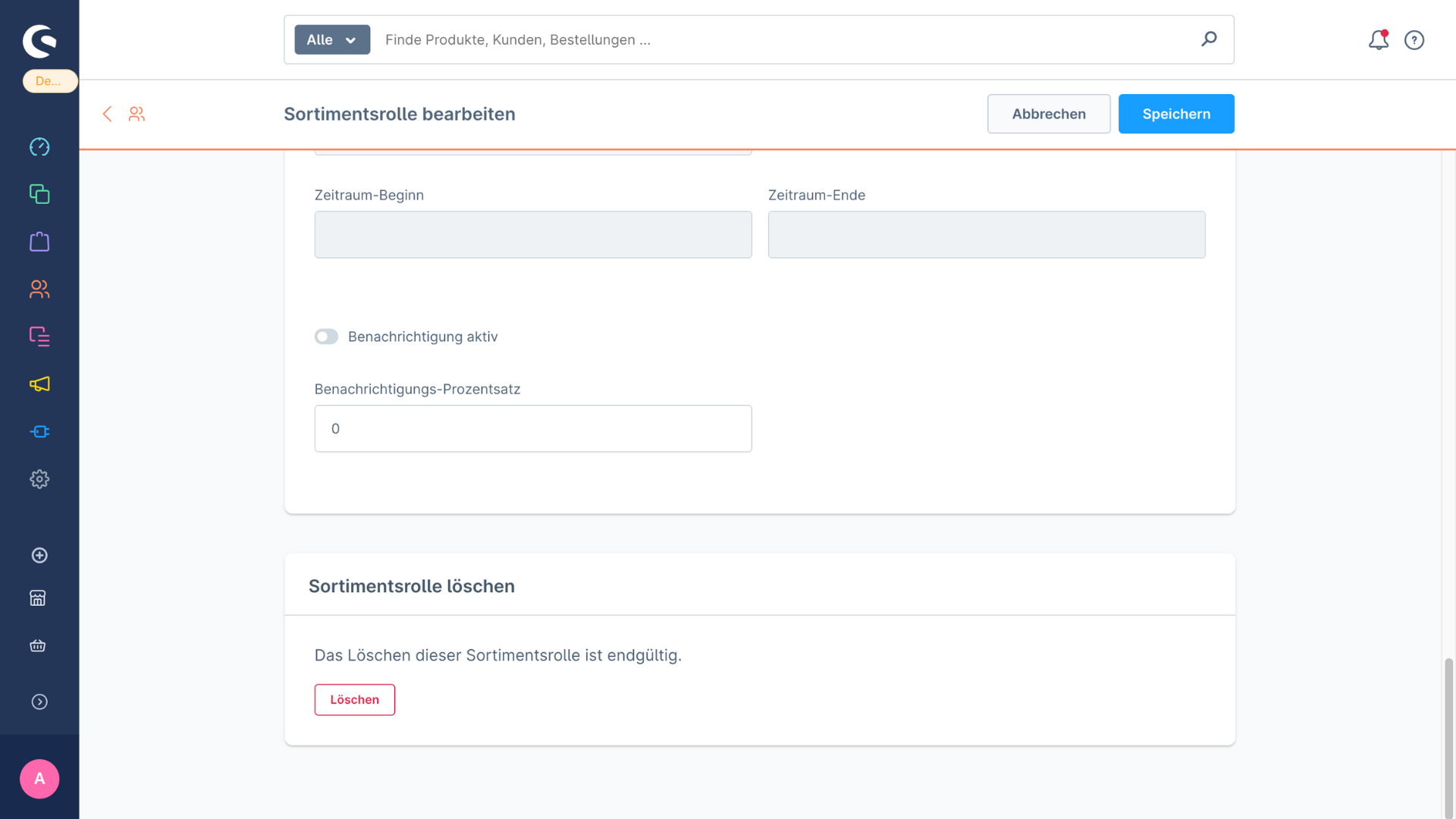Open the Extensions plug icon in sidebar
This screenshot has width=1456, height=819.
[x=39, y=431]
